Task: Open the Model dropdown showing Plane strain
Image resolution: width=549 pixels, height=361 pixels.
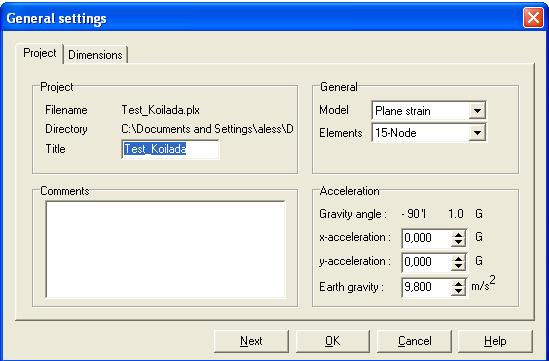Action: [429, 111]
